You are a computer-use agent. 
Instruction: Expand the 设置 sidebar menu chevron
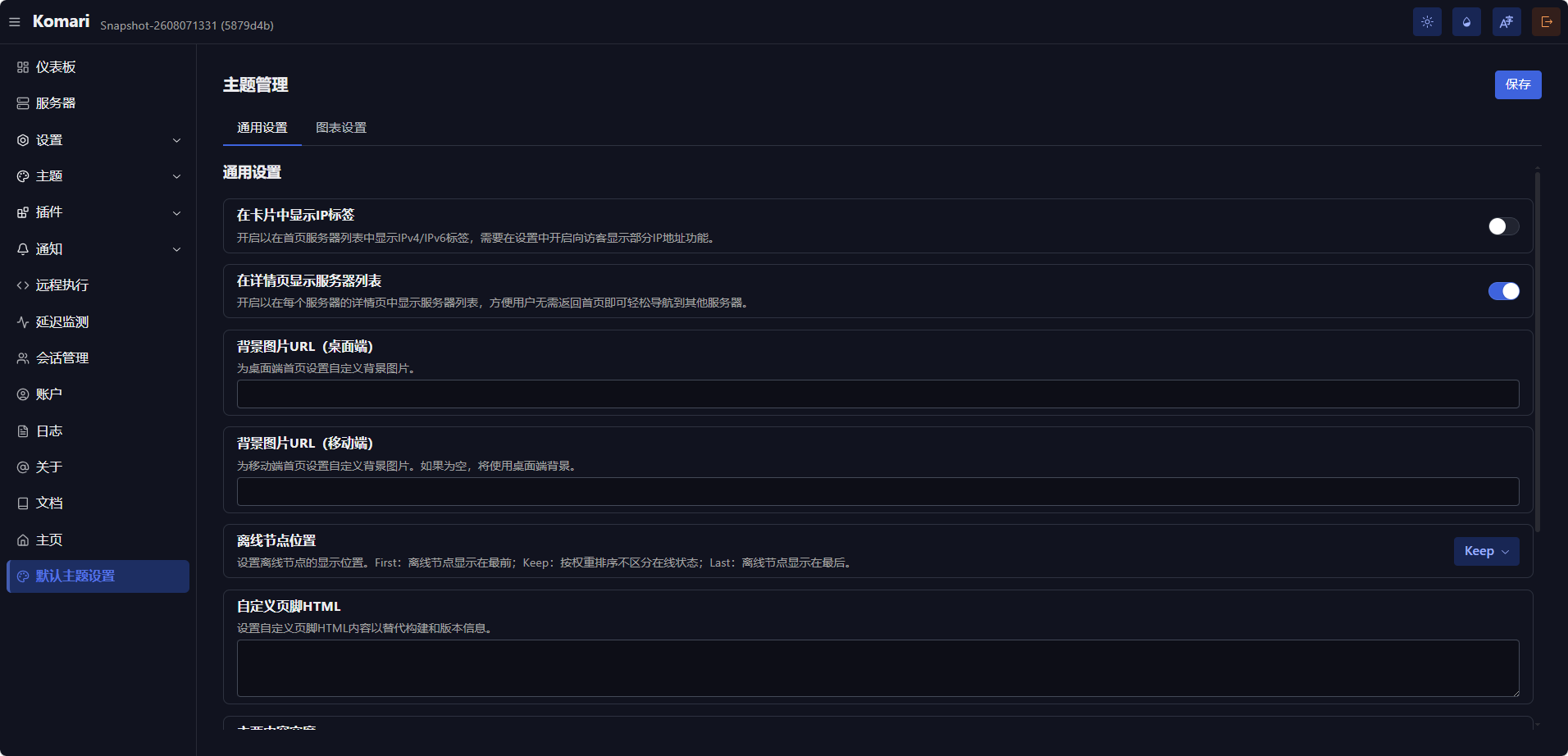tap(176, 140)
